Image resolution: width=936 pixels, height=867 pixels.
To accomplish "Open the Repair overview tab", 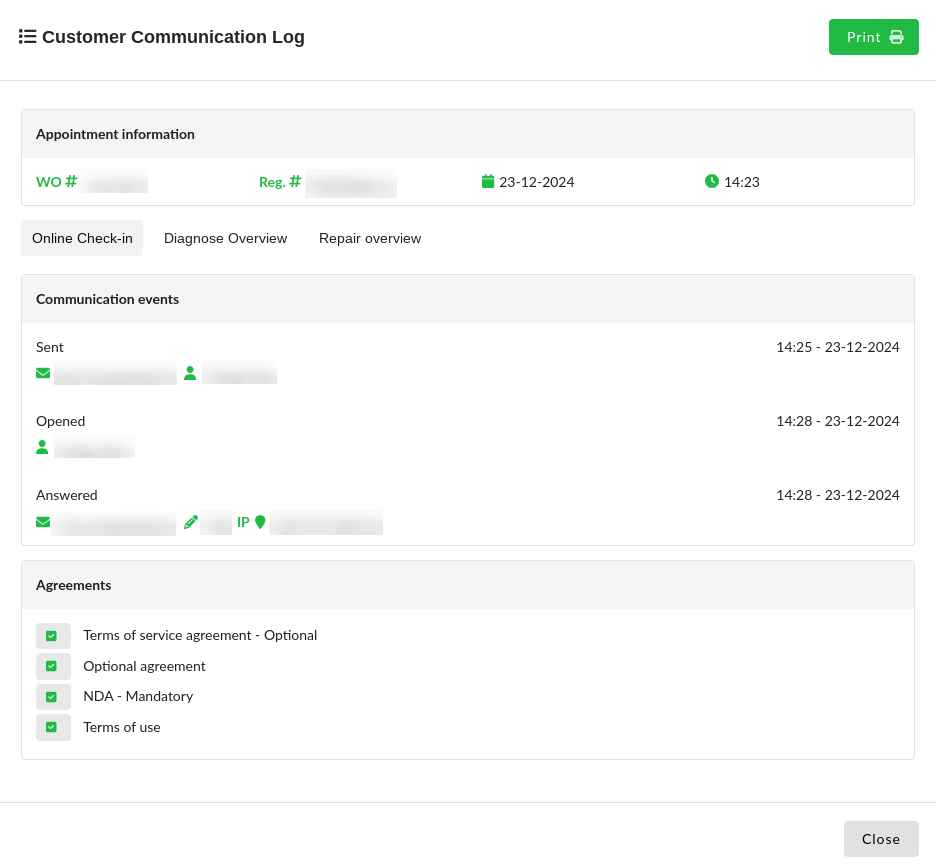I will 370,238.
